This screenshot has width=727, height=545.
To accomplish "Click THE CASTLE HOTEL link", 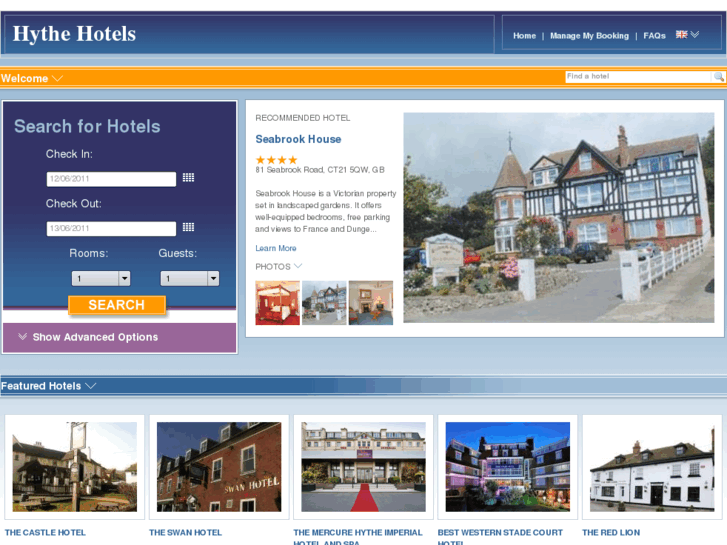I will click(45, 532).
